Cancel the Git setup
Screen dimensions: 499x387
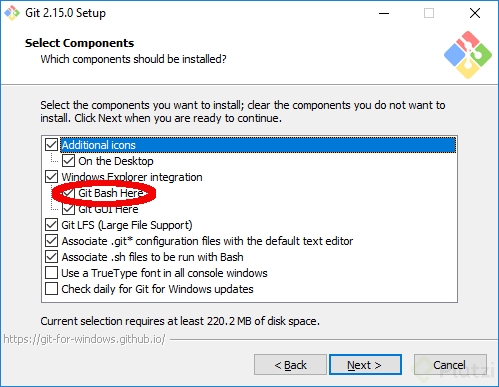(450, 365)
